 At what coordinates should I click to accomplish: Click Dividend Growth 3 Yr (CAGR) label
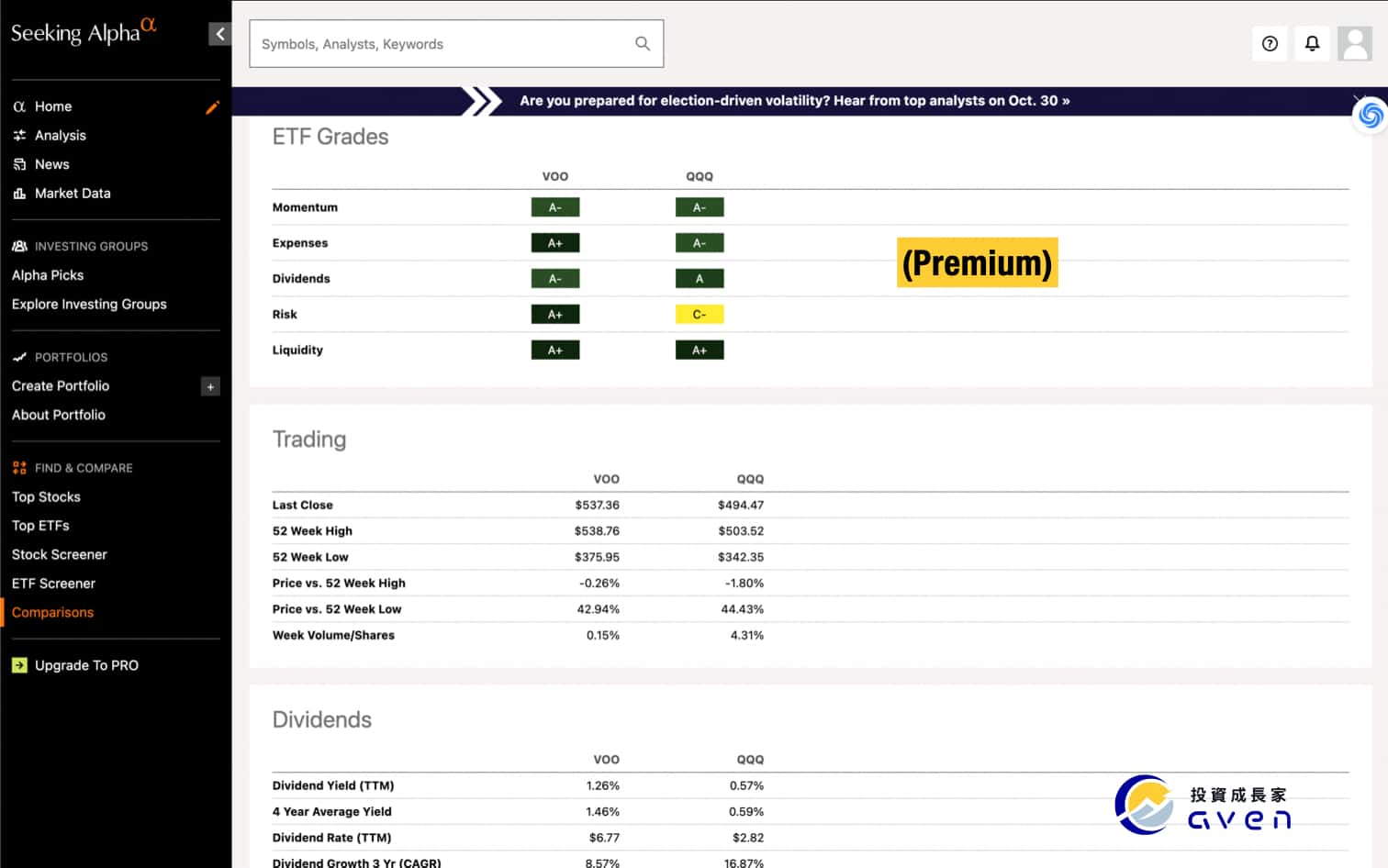pyautogui.click(x=357, y=862)
